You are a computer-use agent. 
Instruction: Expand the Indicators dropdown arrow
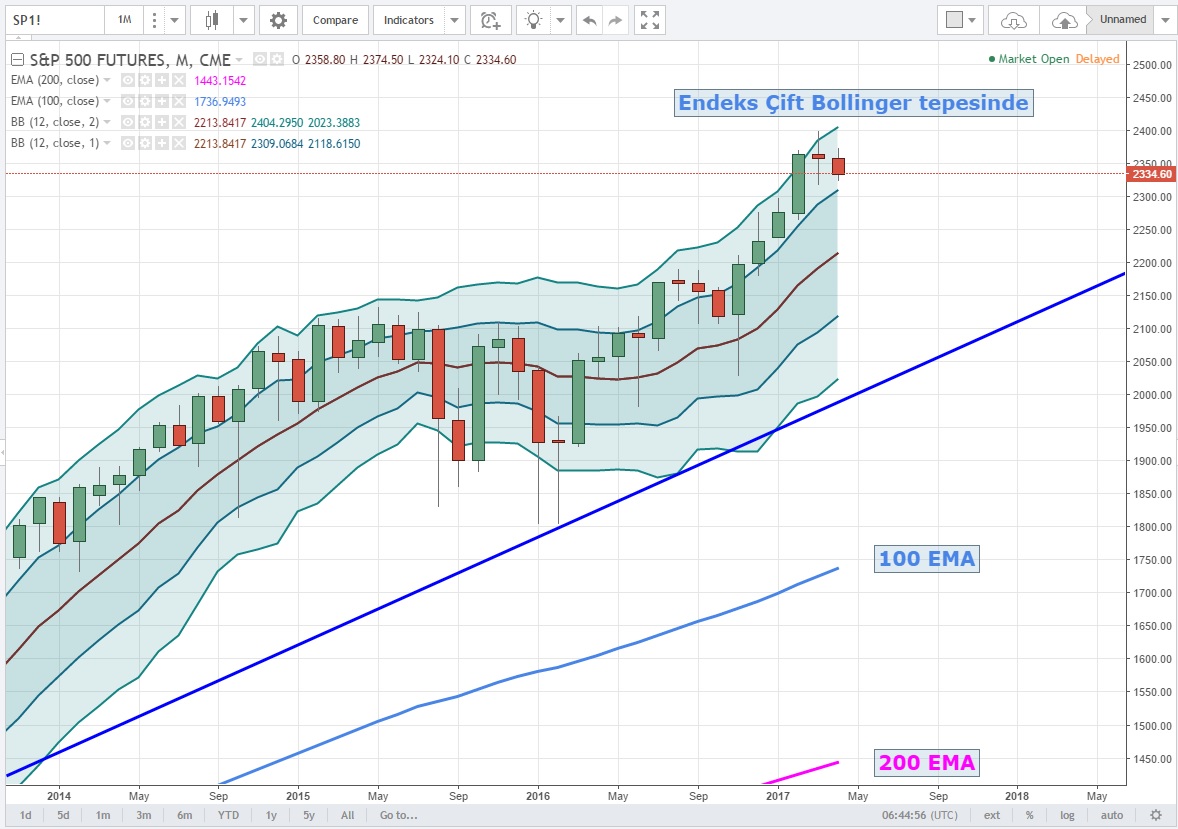[455, 20]
